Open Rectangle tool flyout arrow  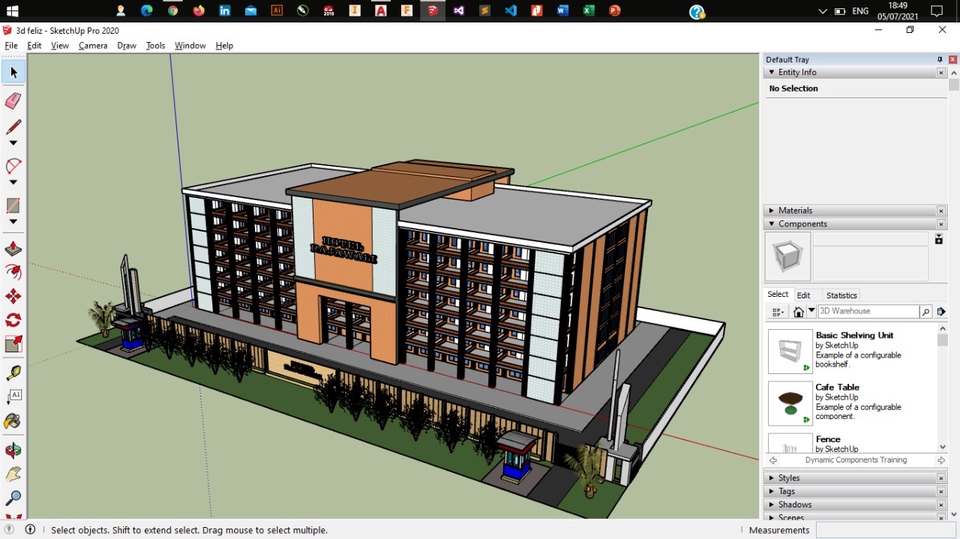[x=13, y=222]
